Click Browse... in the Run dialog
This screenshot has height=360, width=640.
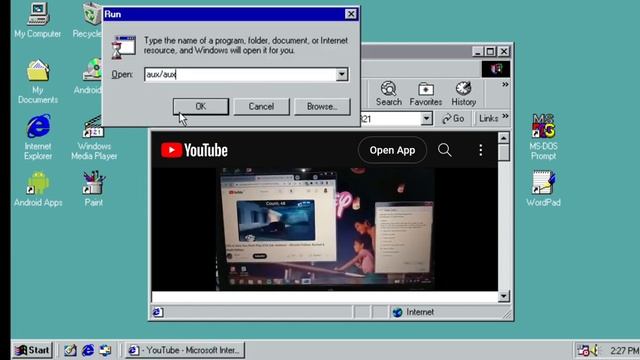pos(322,107)
